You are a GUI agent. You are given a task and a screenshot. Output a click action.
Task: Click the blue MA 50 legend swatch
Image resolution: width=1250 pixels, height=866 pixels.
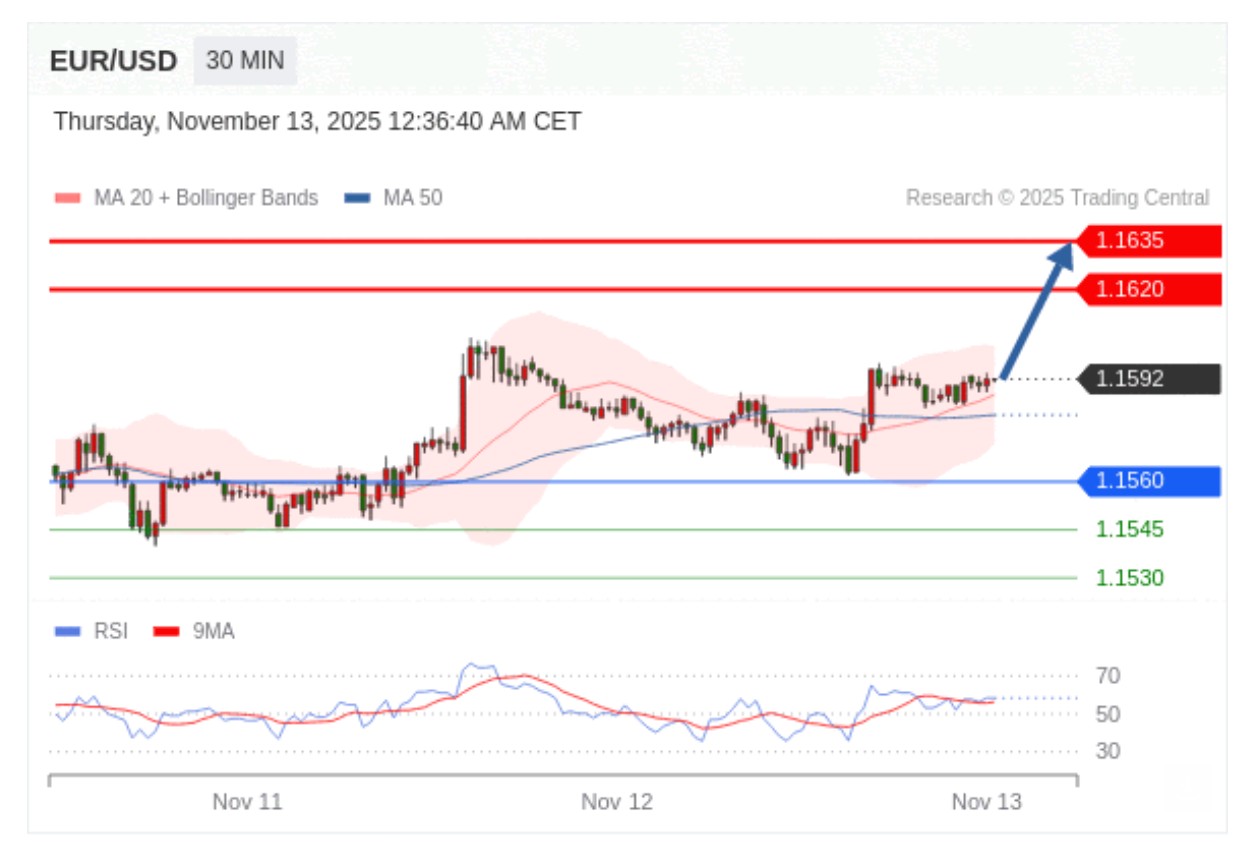357,198
